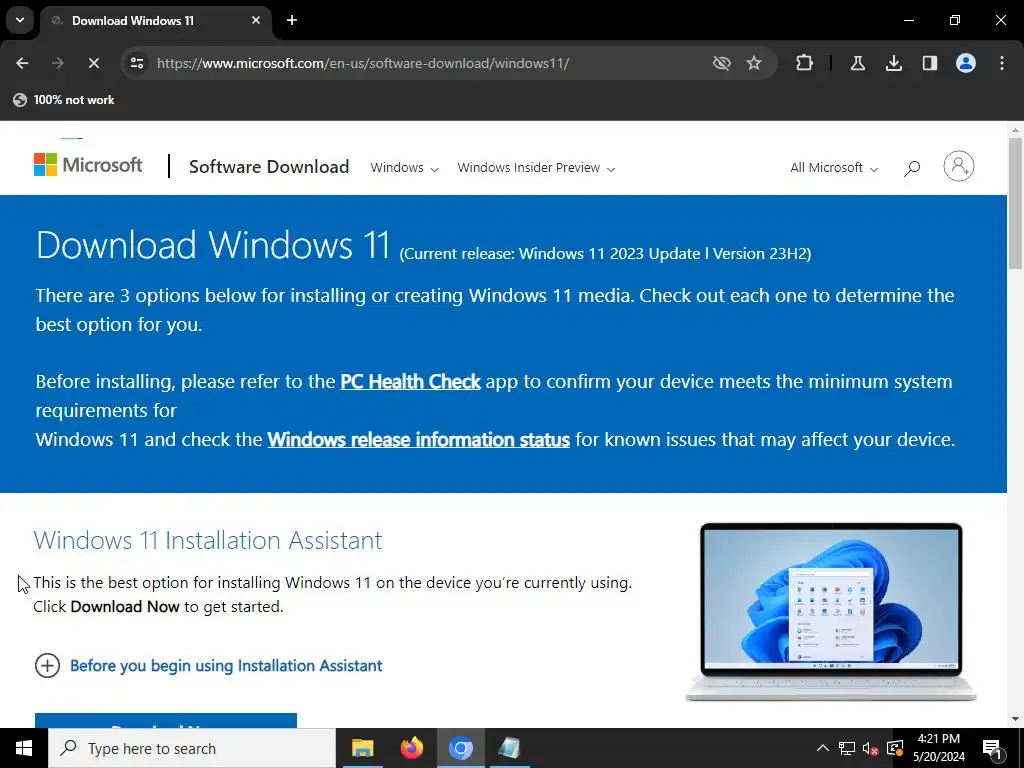Close the Download Windows 11 tab
Screen dimensions: 1024x768
pyautogui.click(x=256, y=20)
